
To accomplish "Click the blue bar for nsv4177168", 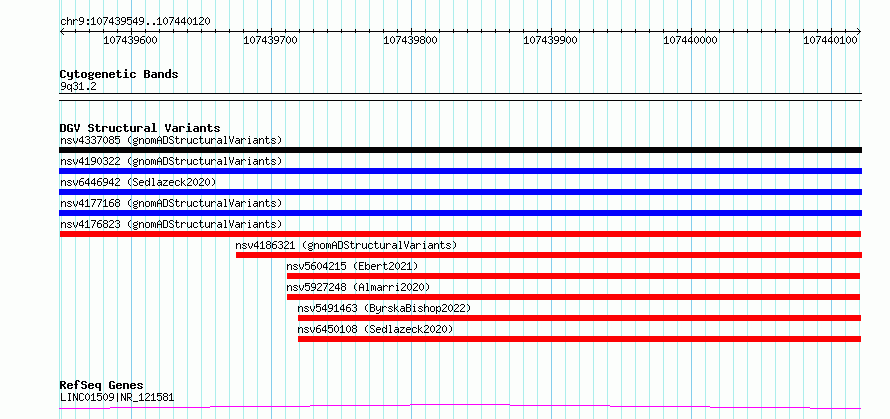I will [x=460, y=213].
